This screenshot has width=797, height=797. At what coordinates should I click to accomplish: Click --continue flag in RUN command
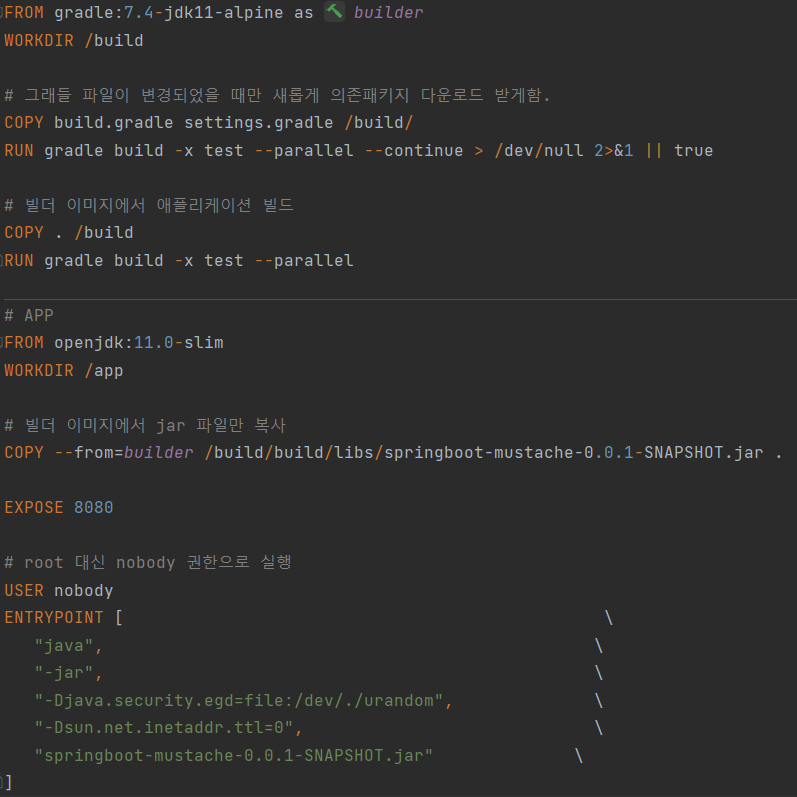coord(414,150)
